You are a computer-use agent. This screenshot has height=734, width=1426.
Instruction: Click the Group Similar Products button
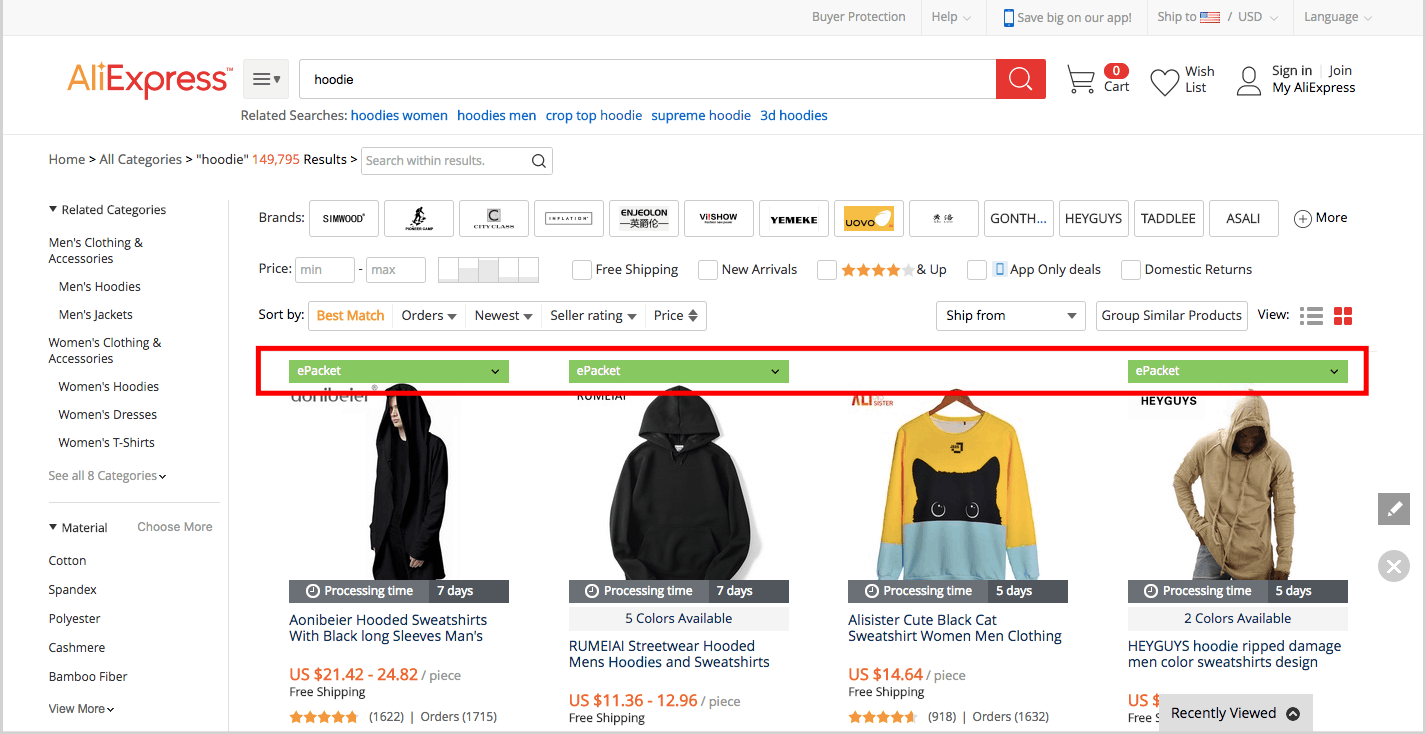point(1172,316)
